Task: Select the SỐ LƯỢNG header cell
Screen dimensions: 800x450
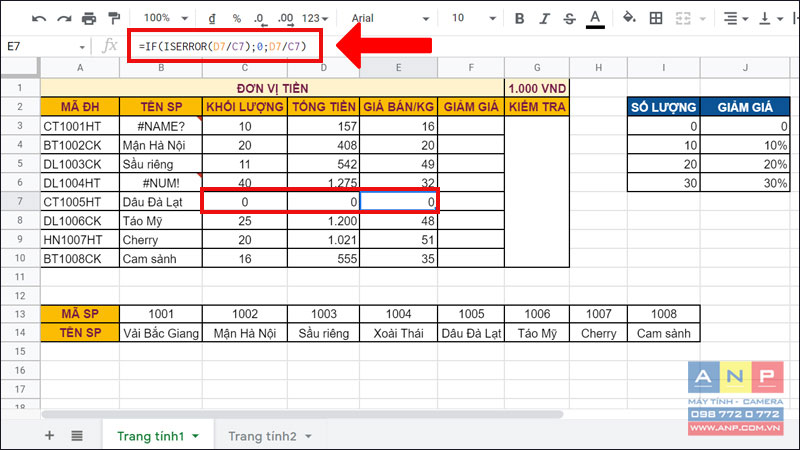Action: point(664,107)
